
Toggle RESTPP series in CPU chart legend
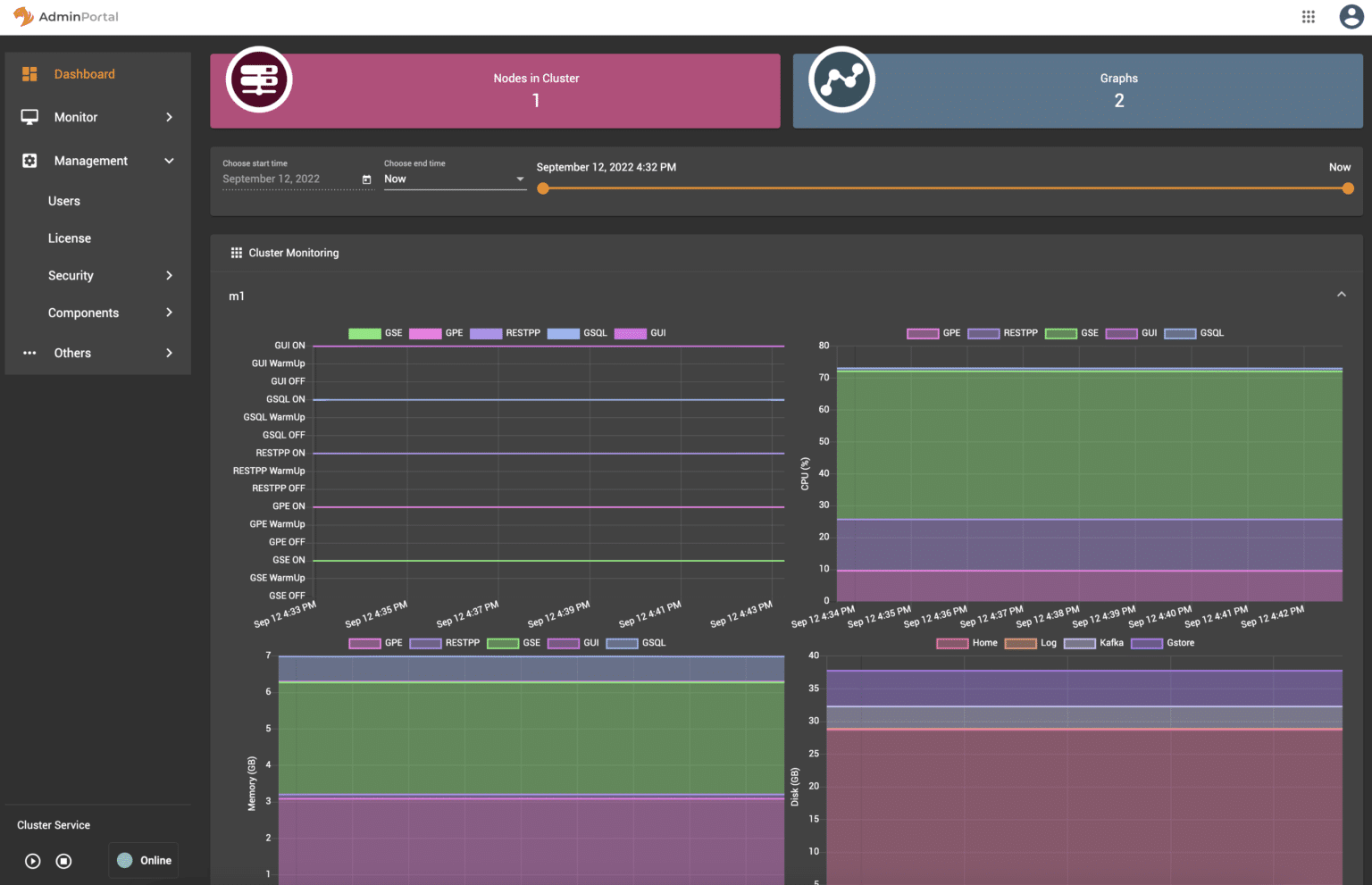[x=1002, y=333]
